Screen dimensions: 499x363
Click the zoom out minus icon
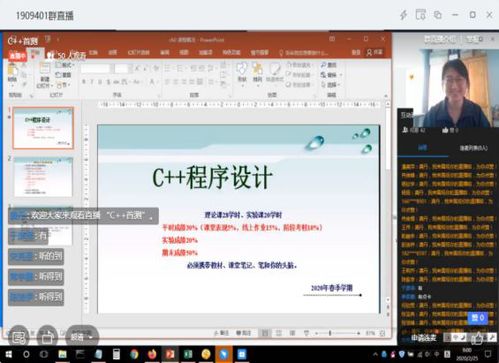(317, 333)
